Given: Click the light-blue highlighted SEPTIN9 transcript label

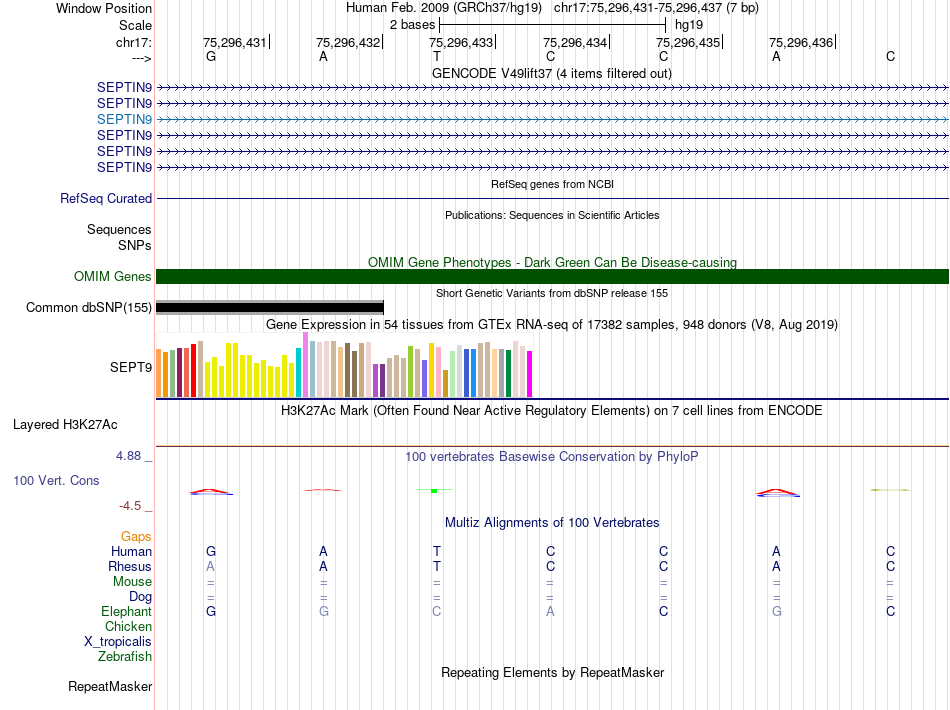Looking at the screenshot, I should coord(124,119).
